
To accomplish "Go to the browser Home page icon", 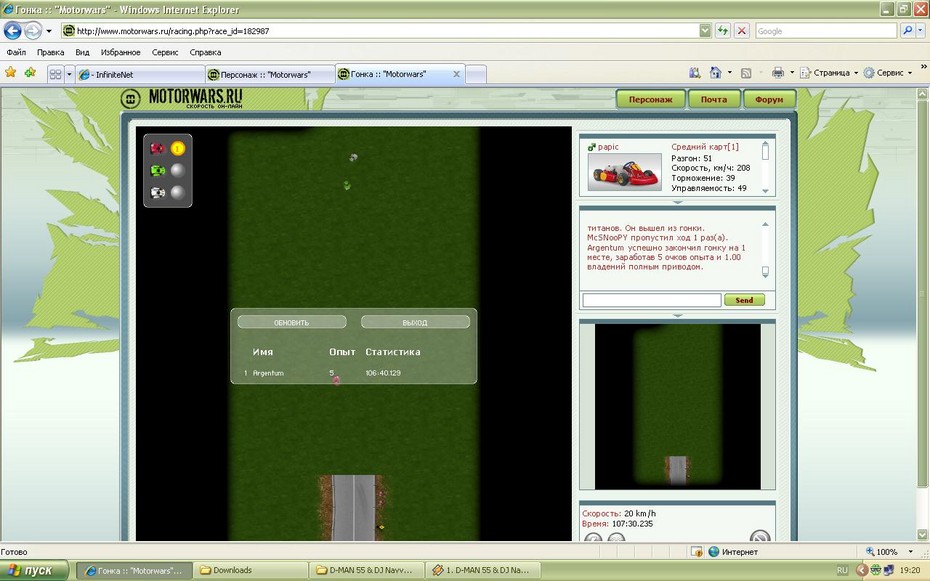I will coord(715,72).
